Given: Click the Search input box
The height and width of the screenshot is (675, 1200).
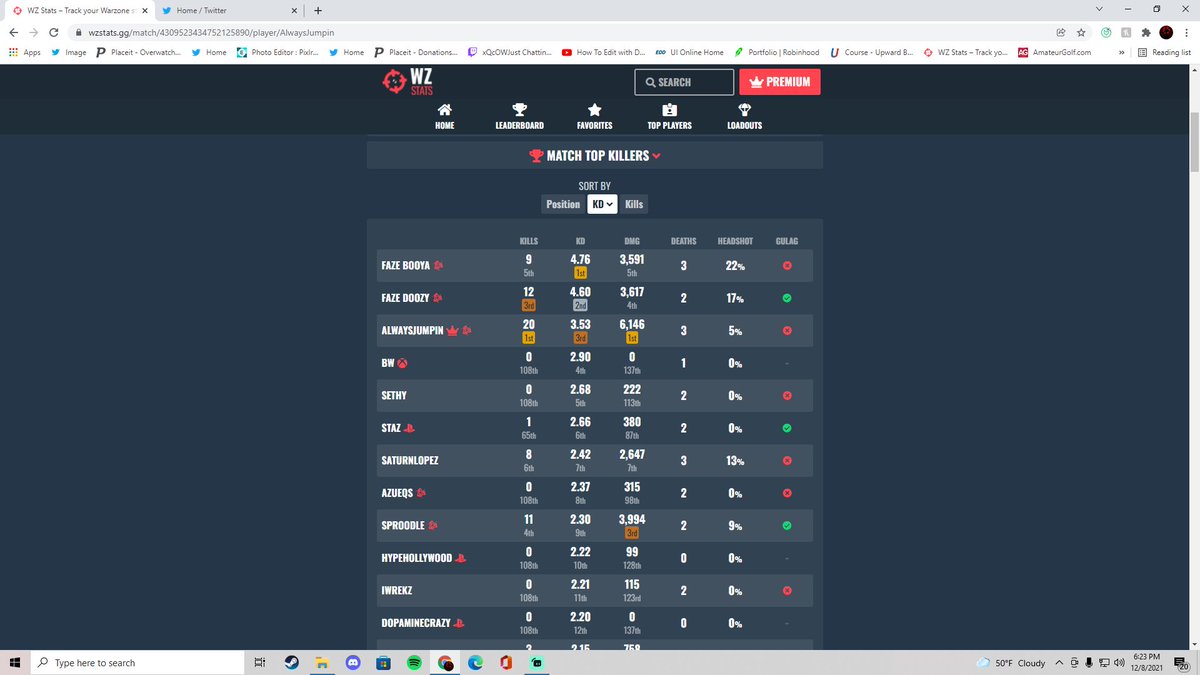Looking at the screenshot, I should tap(684, 82).
